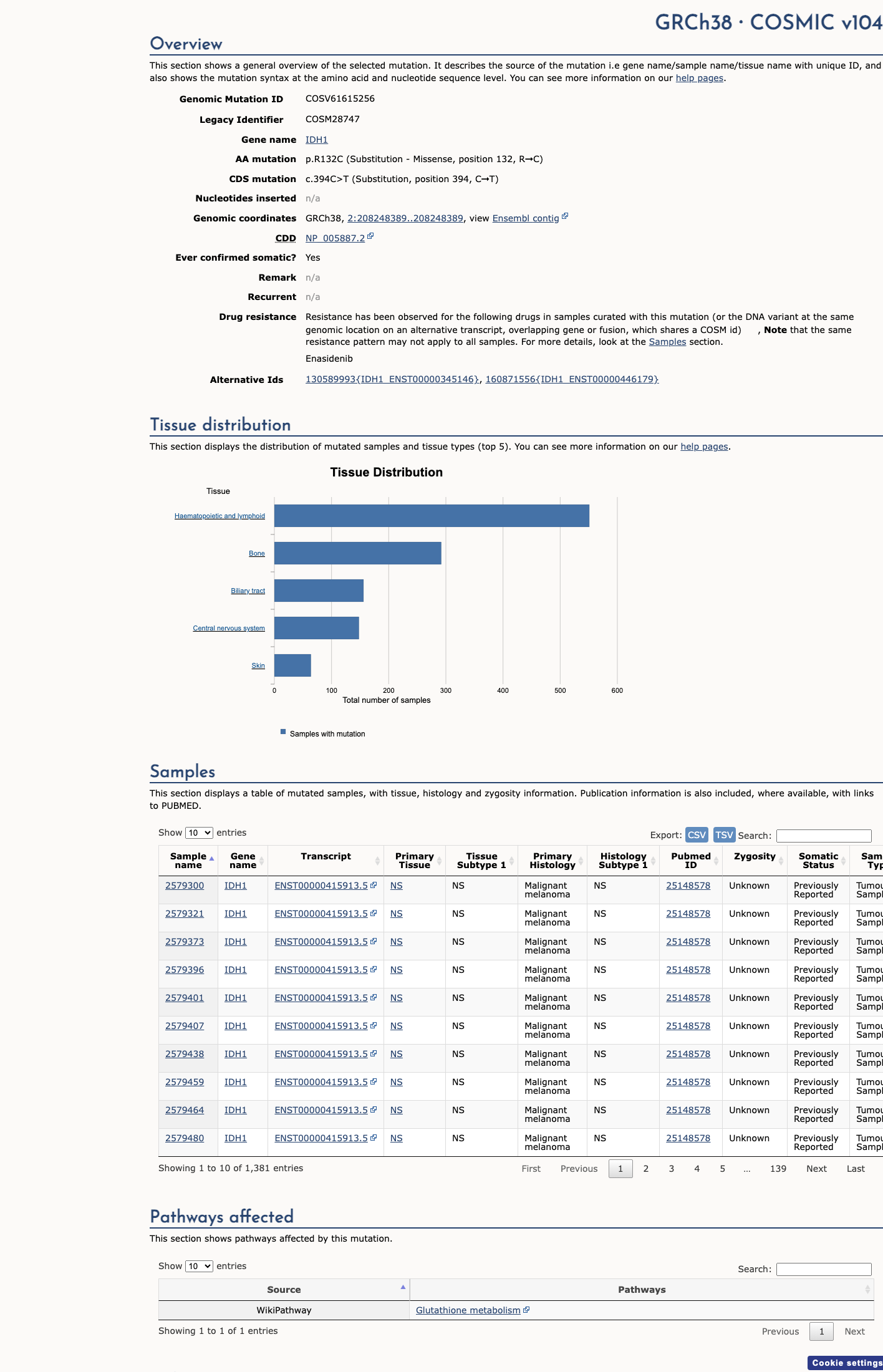Click the Bone bar in chart
The width and height of the screenshot is (883, 1372).
coord(358,553)
